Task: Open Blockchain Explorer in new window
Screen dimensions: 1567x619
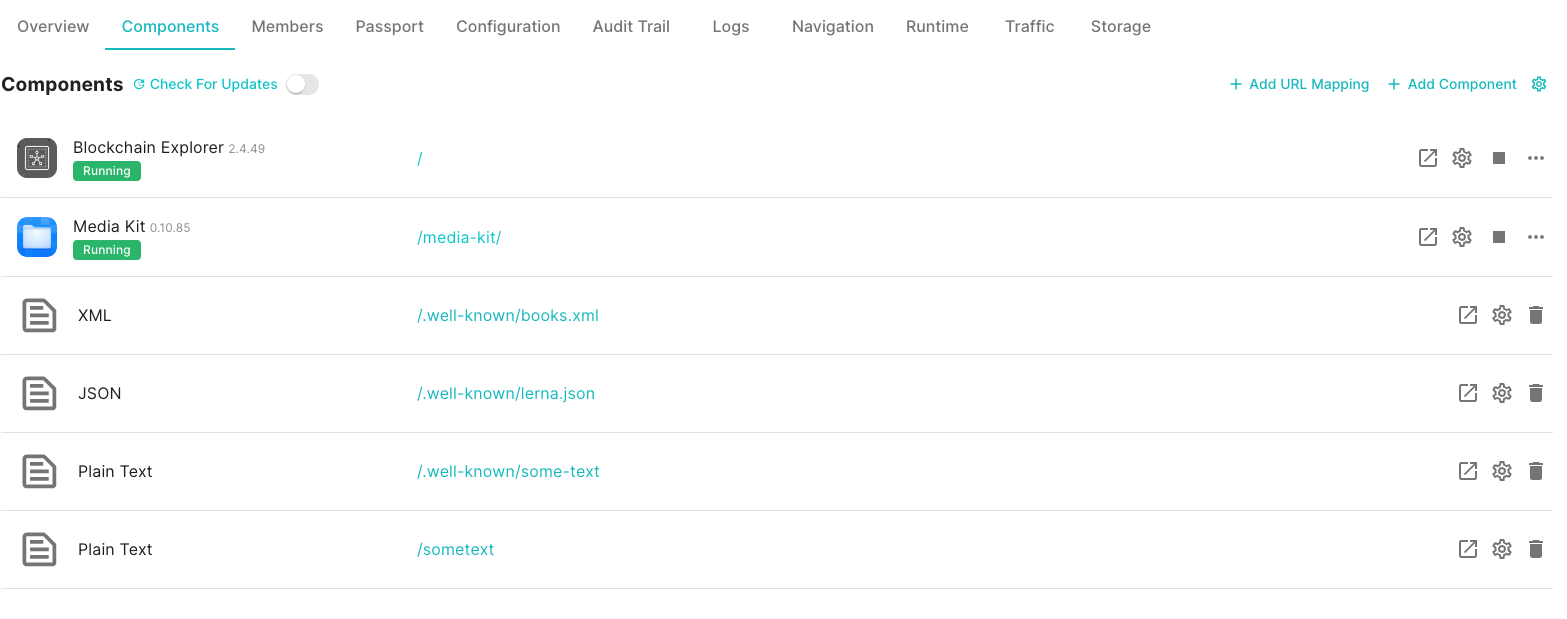Action: point(1428,158)
